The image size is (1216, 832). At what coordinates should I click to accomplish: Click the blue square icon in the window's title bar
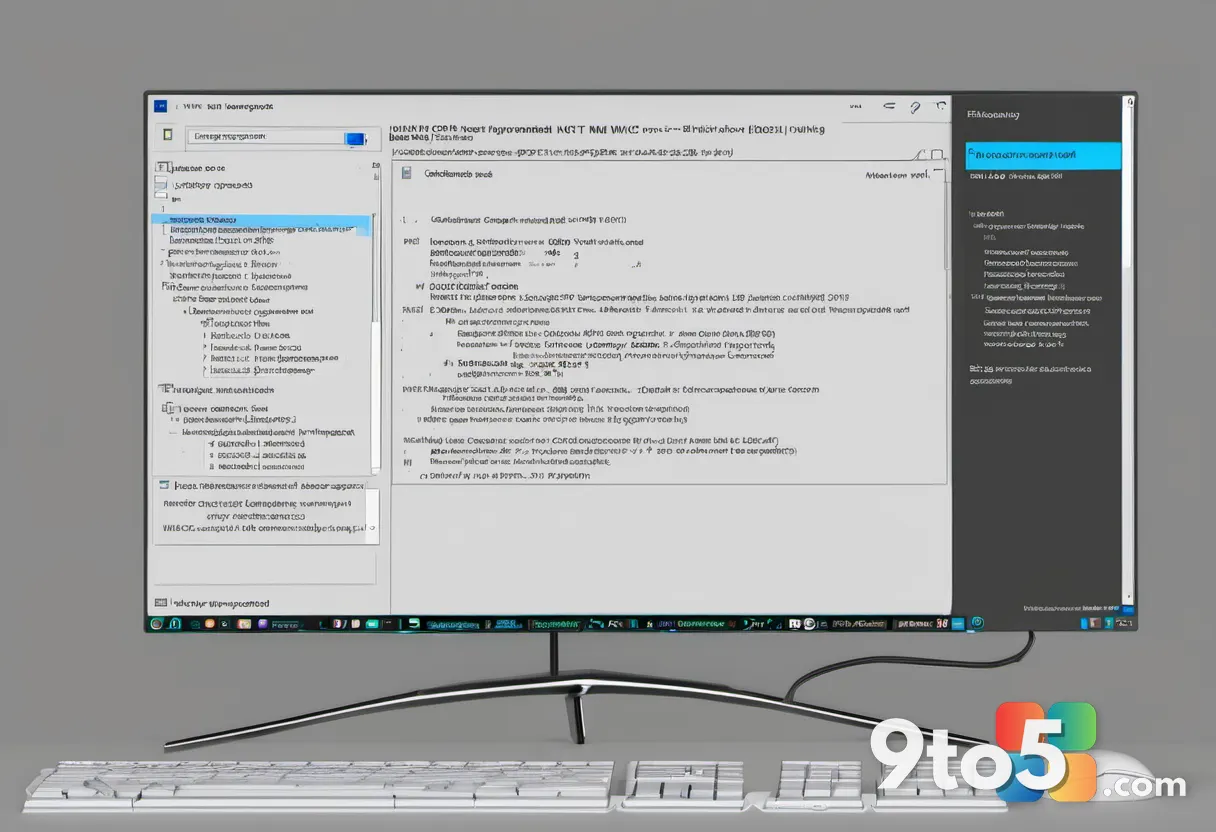click(159, 106)
